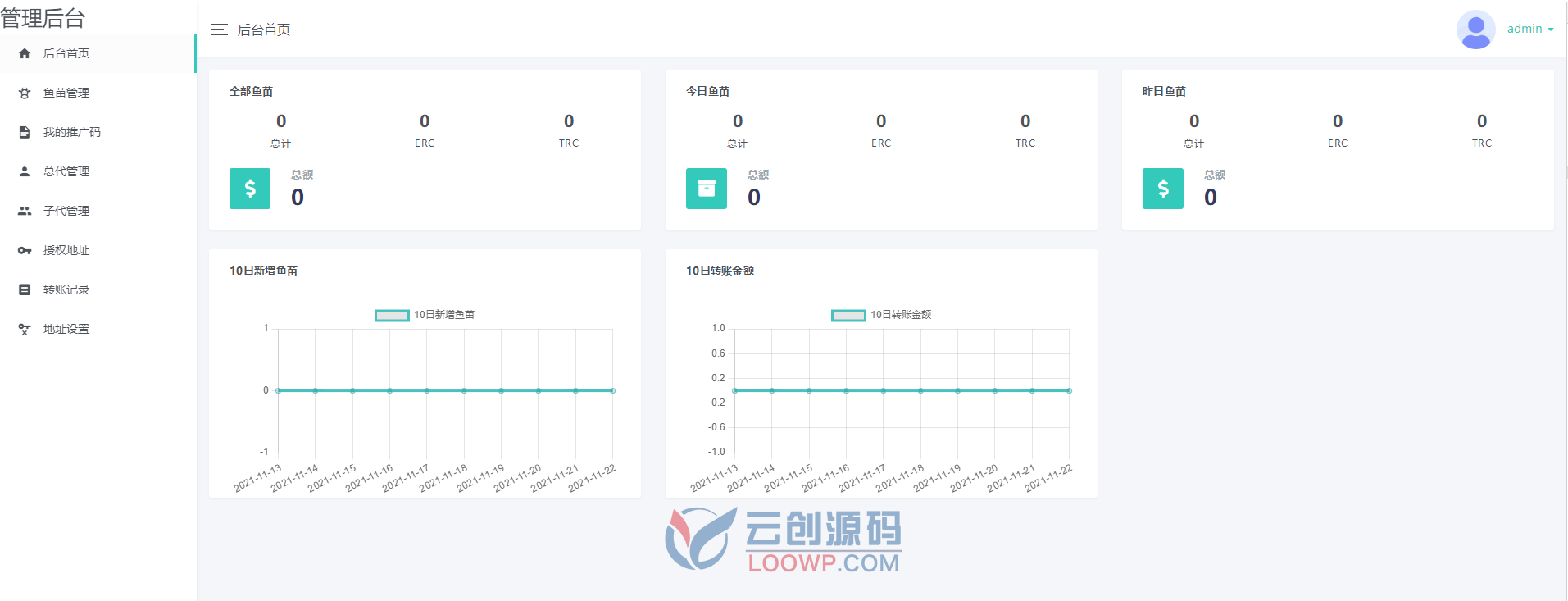Screen dimensions: 1568x601
Task: Click the 今日鱼苗 card title
Action: [708, 91]
